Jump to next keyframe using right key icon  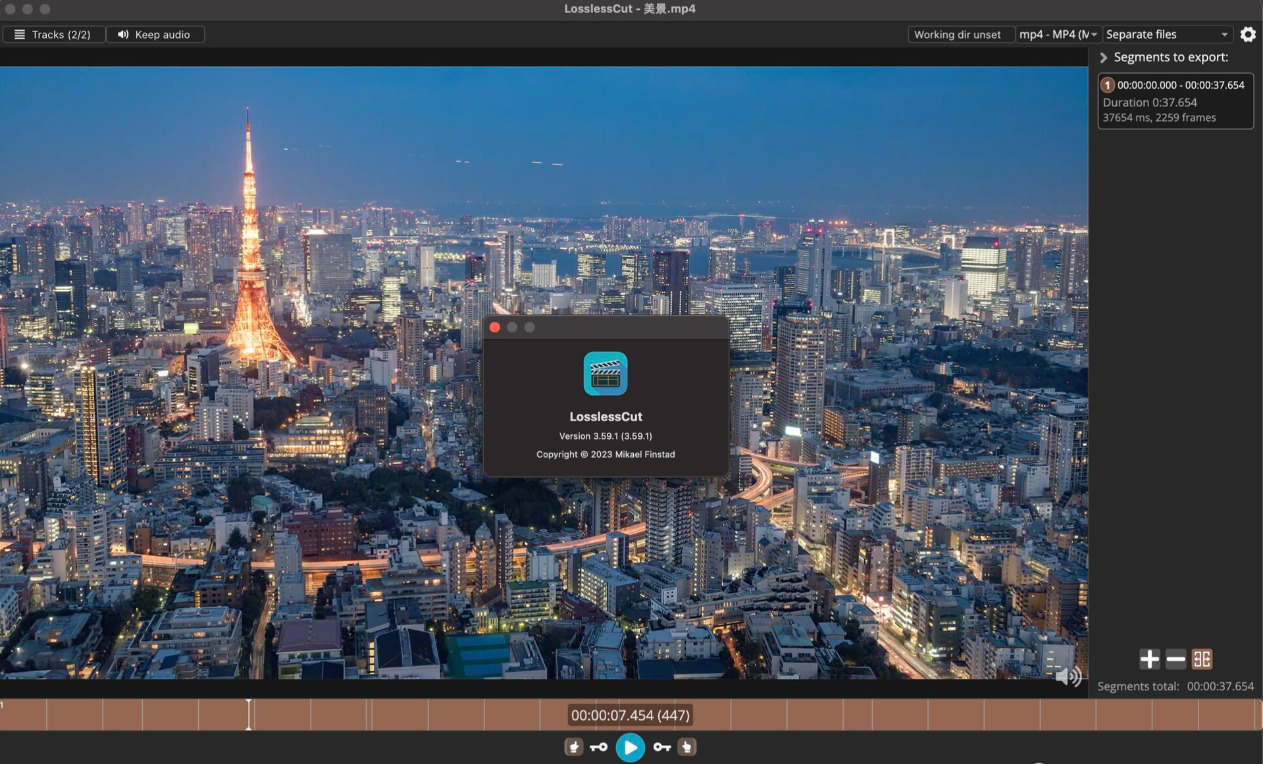pos(662,747)
